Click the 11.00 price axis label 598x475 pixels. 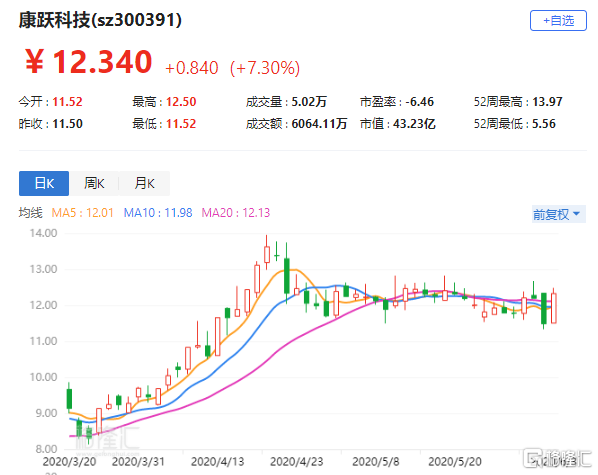(x=43, y=341)
